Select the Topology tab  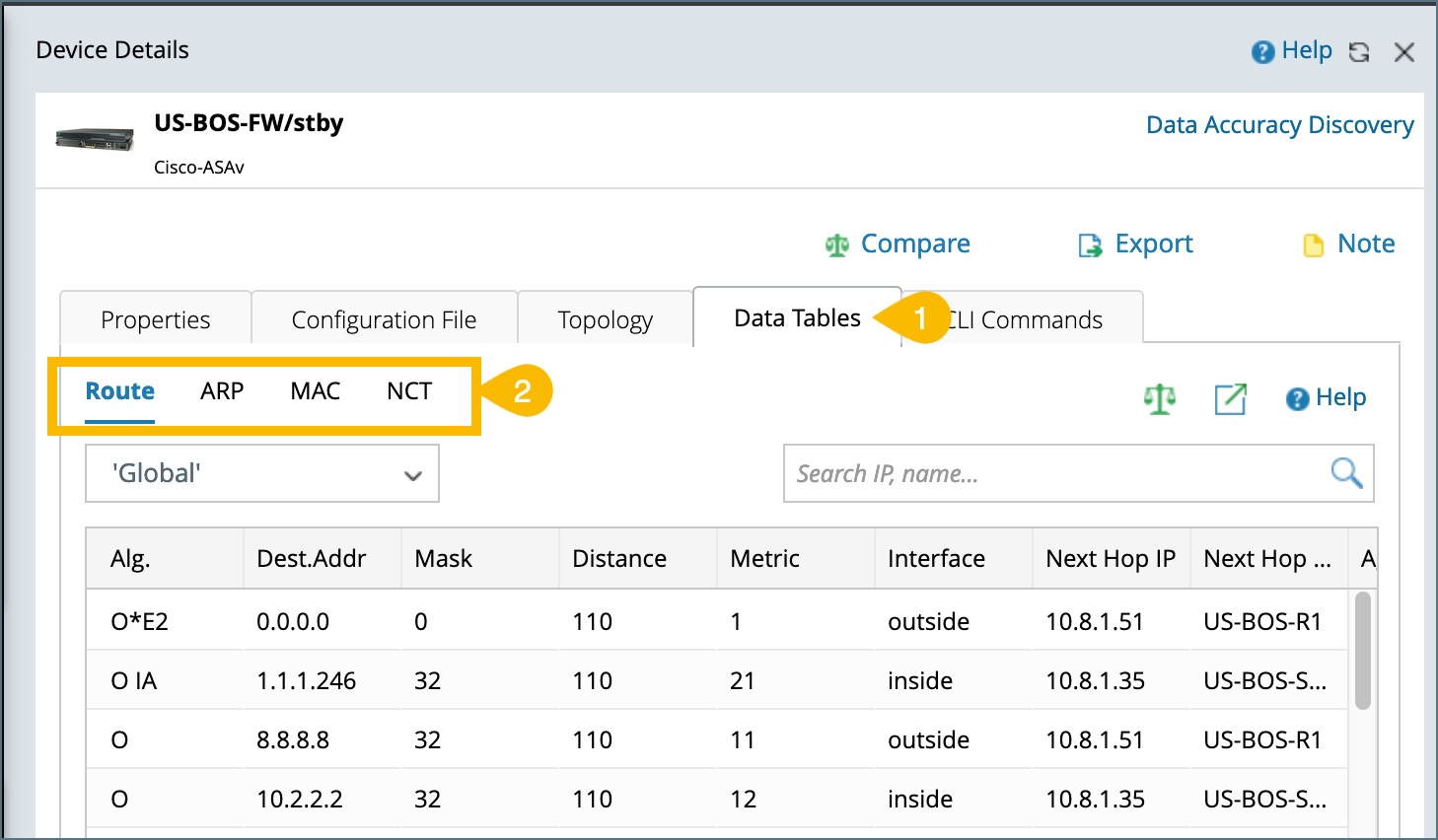click(x=605, y=319)
